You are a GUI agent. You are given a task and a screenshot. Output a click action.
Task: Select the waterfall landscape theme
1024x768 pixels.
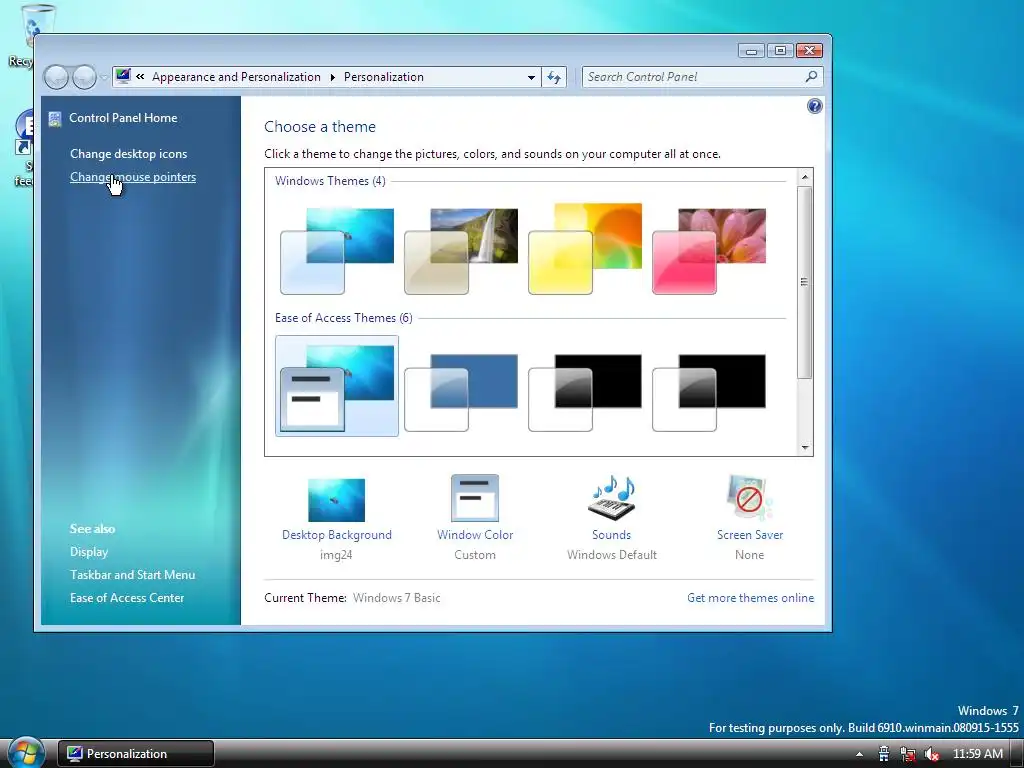(x=461, y=251)
